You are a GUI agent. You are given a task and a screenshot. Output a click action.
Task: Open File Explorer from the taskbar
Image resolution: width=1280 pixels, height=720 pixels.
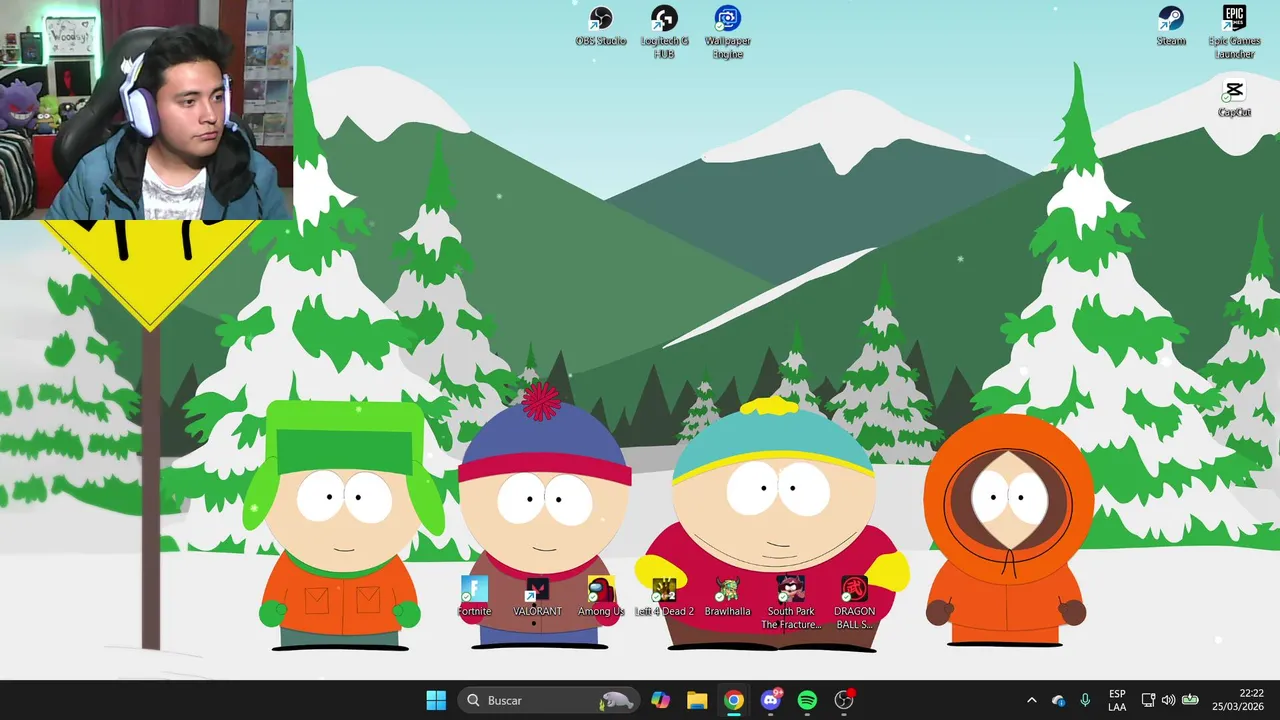coord(697,700)
